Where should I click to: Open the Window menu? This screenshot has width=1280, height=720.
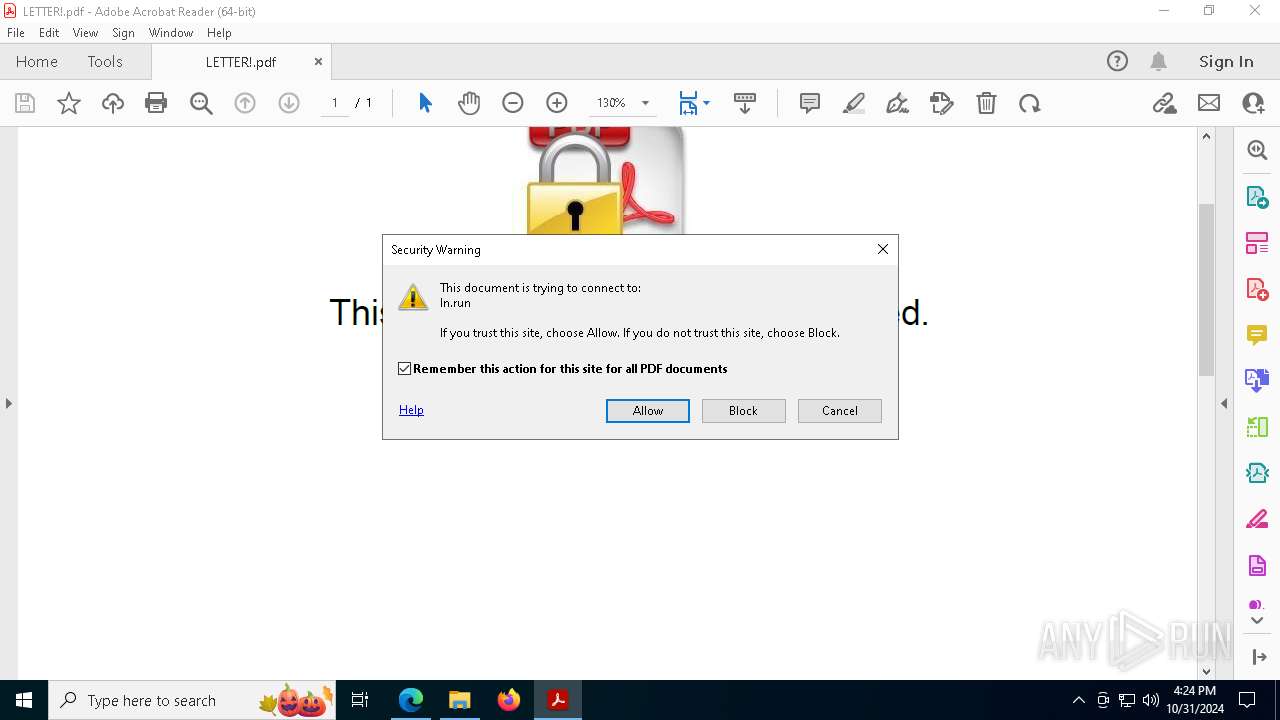[x=171, y=33]
